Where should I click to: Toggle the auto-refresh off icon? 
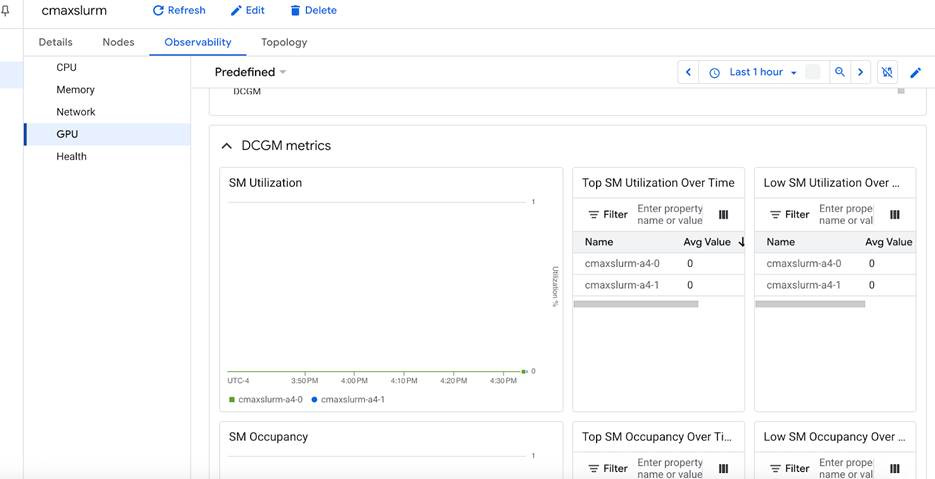(887, 72)
